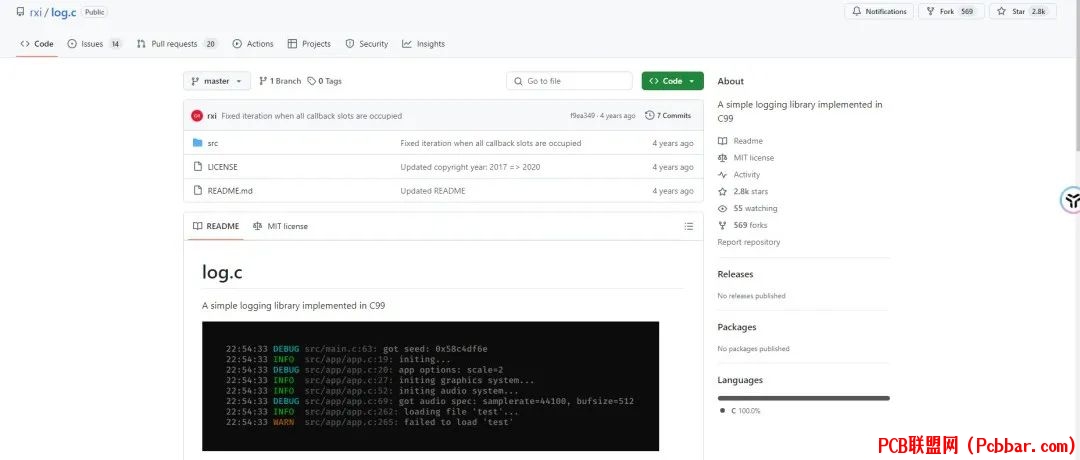This screenshot has width=1080, height=460.
Task: Open 'Updated README' commit message
Action: [x=433, y=191]
